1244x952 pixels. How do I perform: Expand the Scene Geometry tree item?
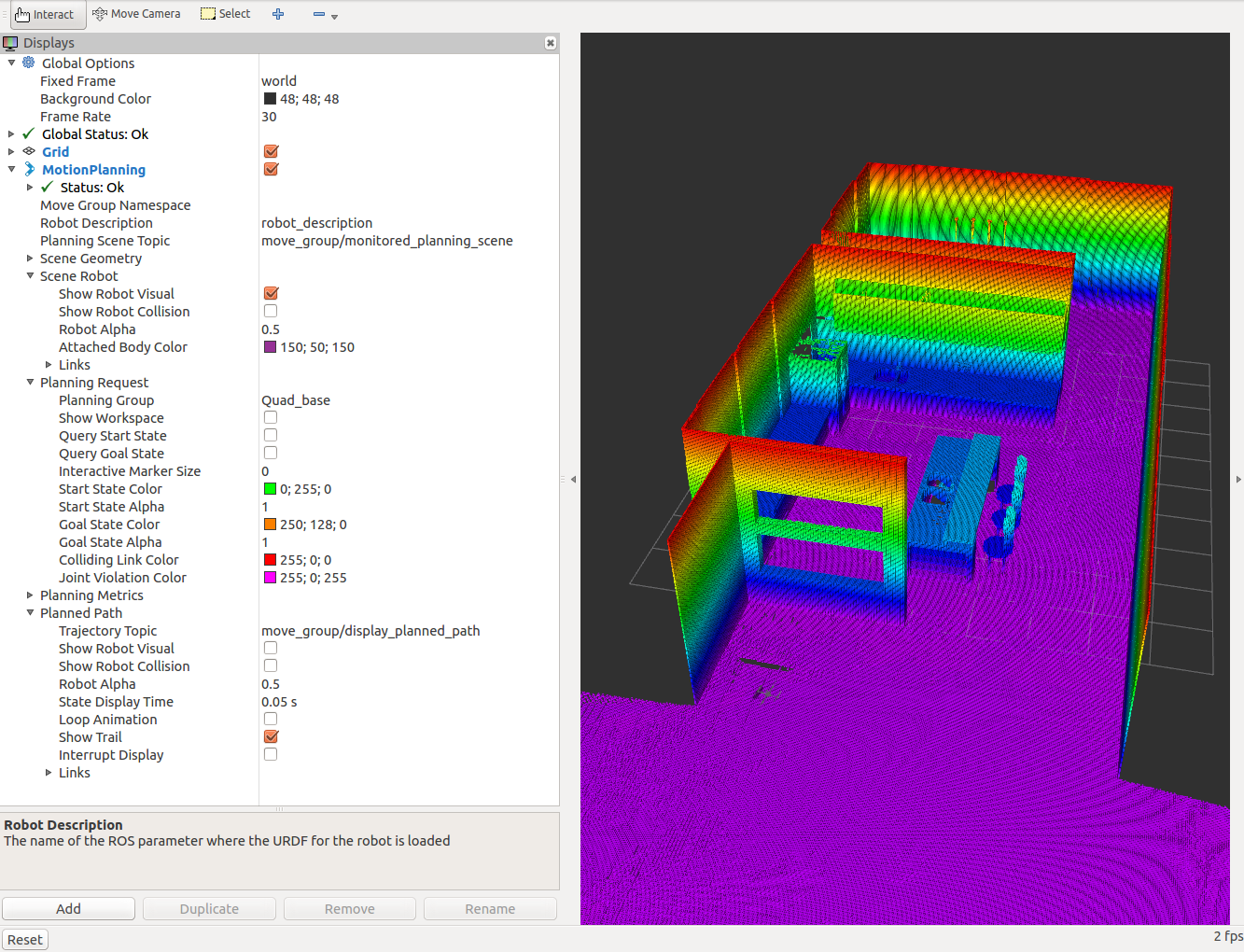pos(28,259)
